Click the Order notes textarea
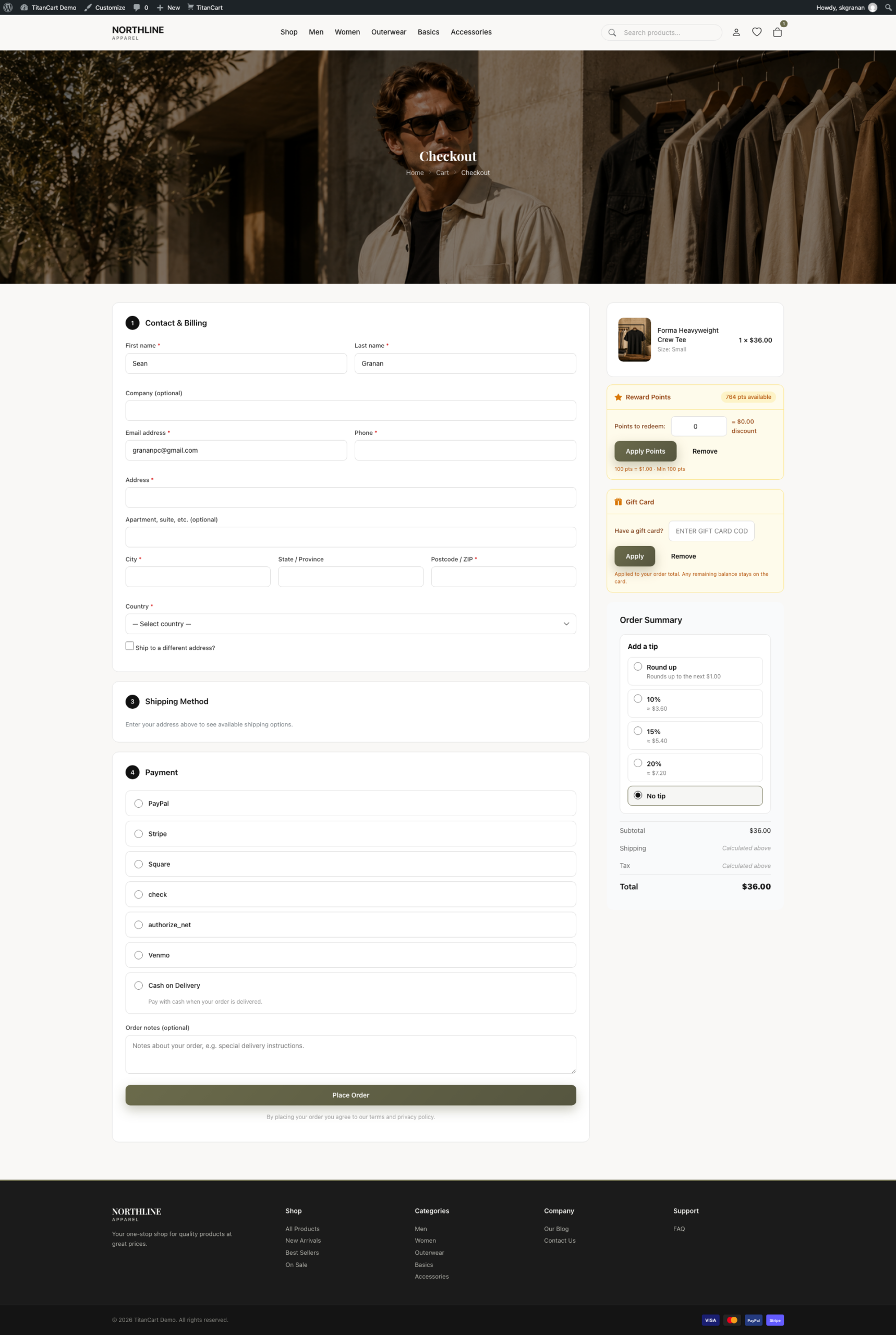This screenshot has width=896, height=1335. 351,1054
